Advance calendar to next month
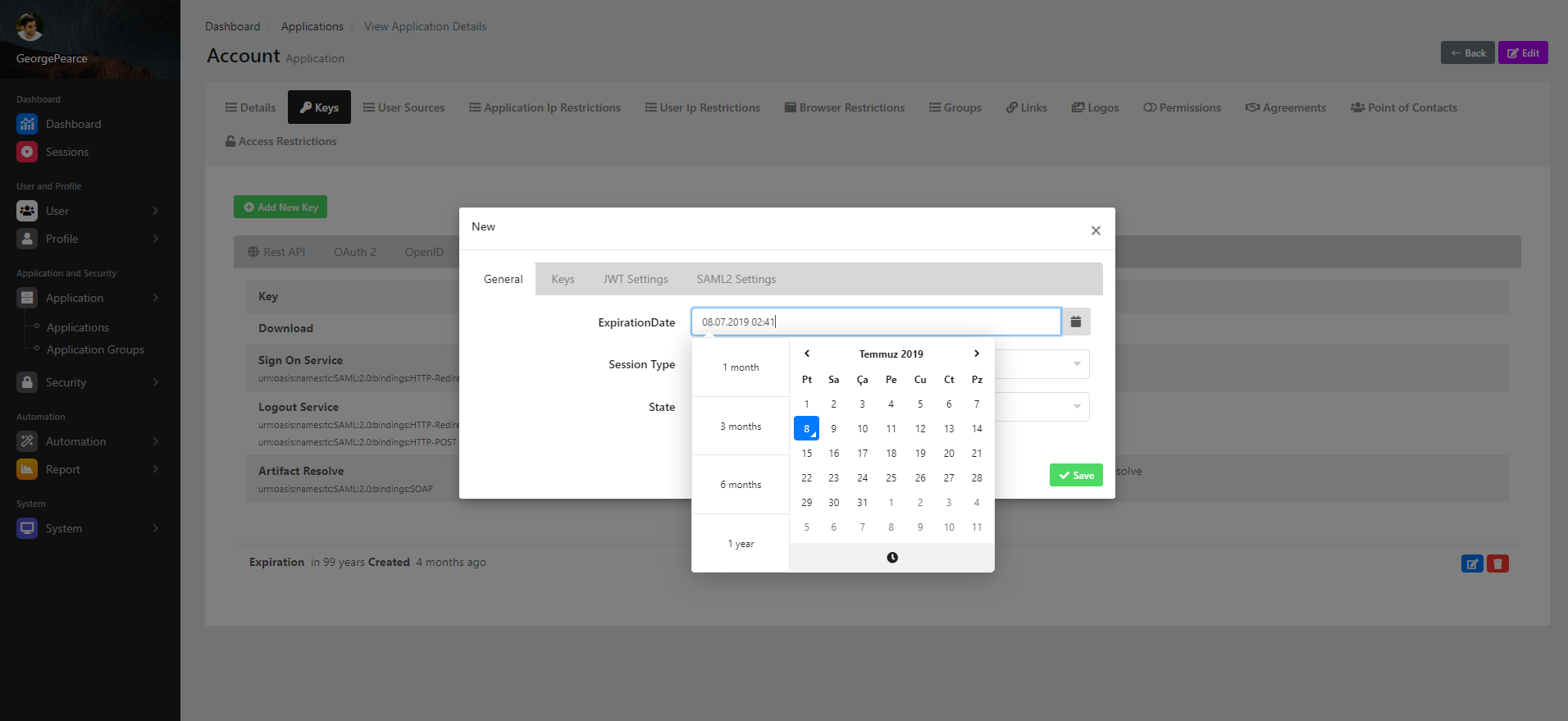Viewport: 1568px width, 721px height. (x=976, y=354)
